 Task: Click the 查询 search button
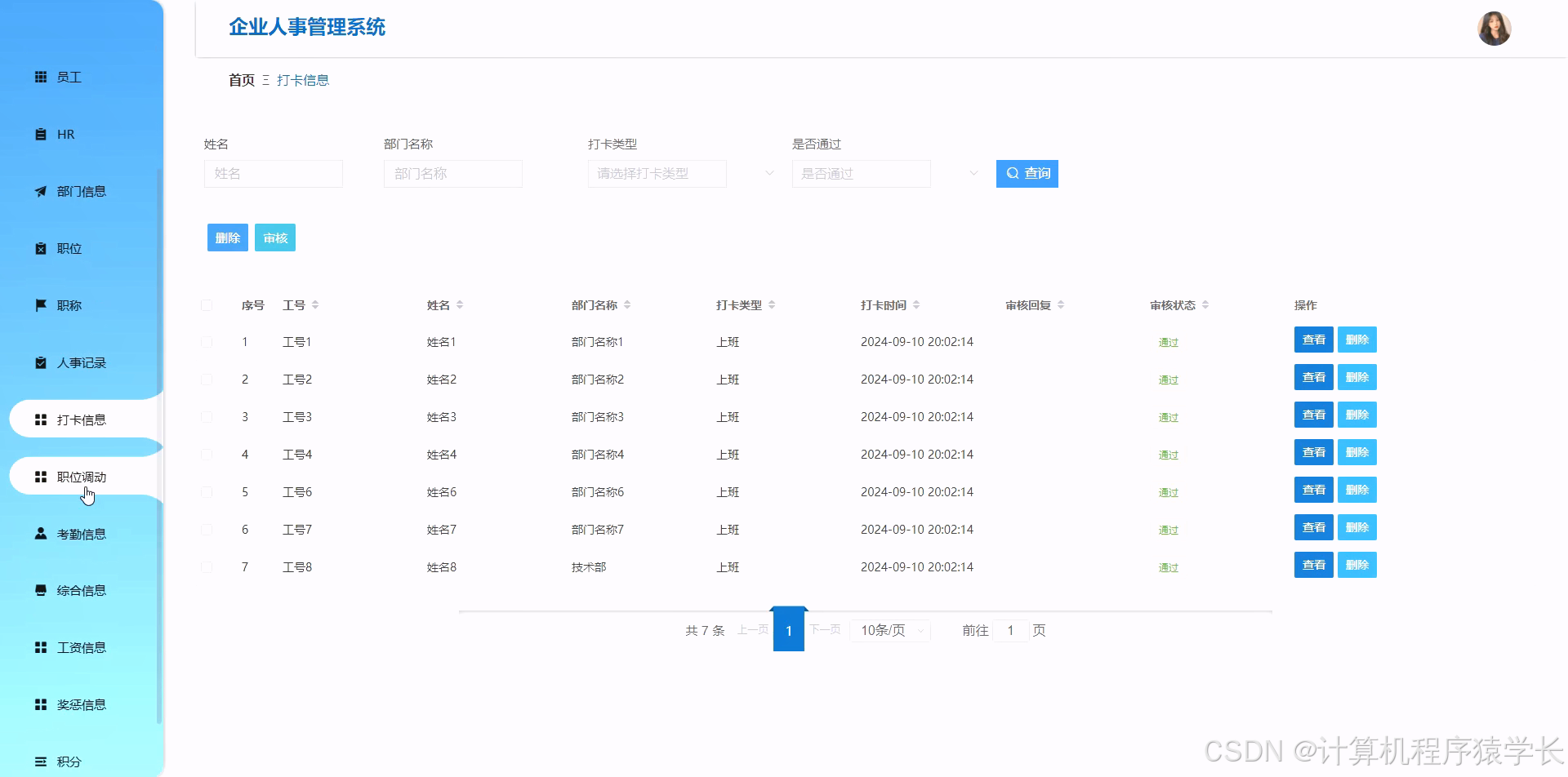coord(1027,173)
